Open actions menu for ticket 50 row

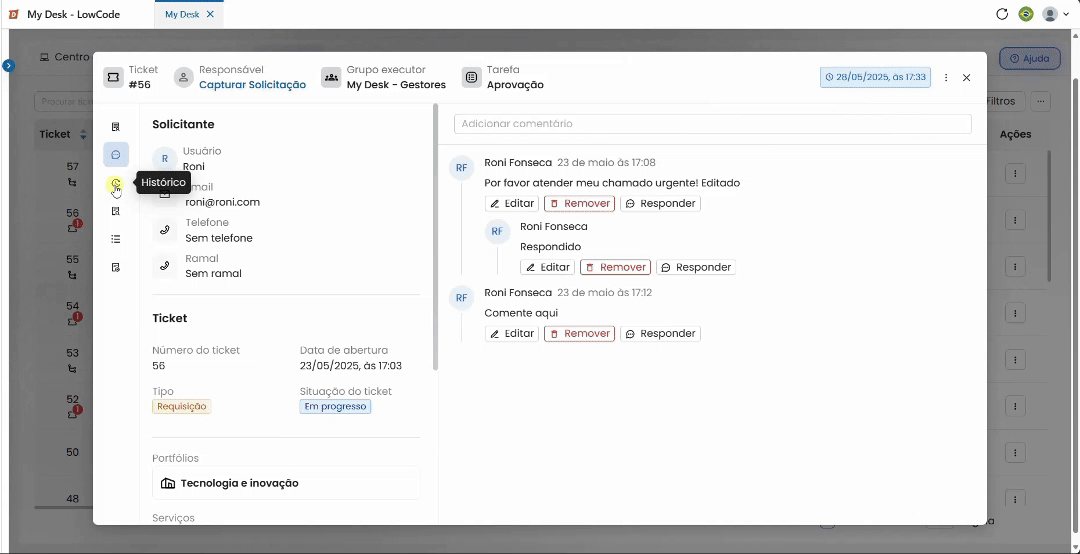point(1015,453)
